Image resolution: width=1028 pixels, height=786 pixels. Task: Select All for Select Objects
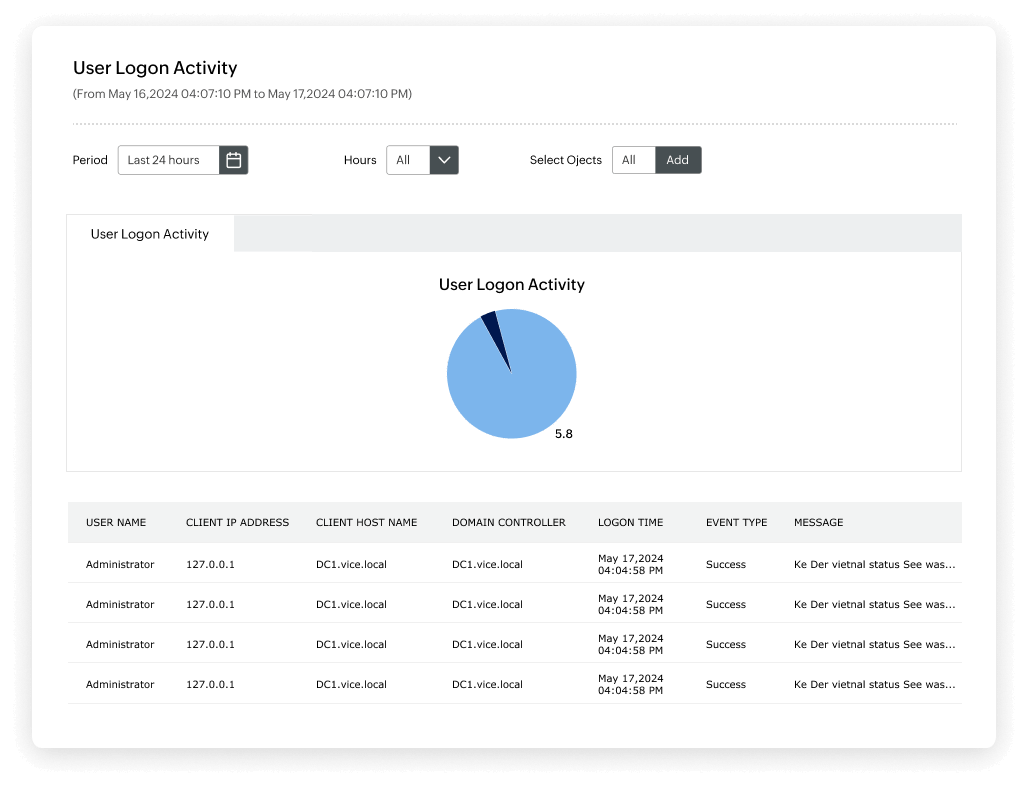pyautogui.click(x=633, y=159)
